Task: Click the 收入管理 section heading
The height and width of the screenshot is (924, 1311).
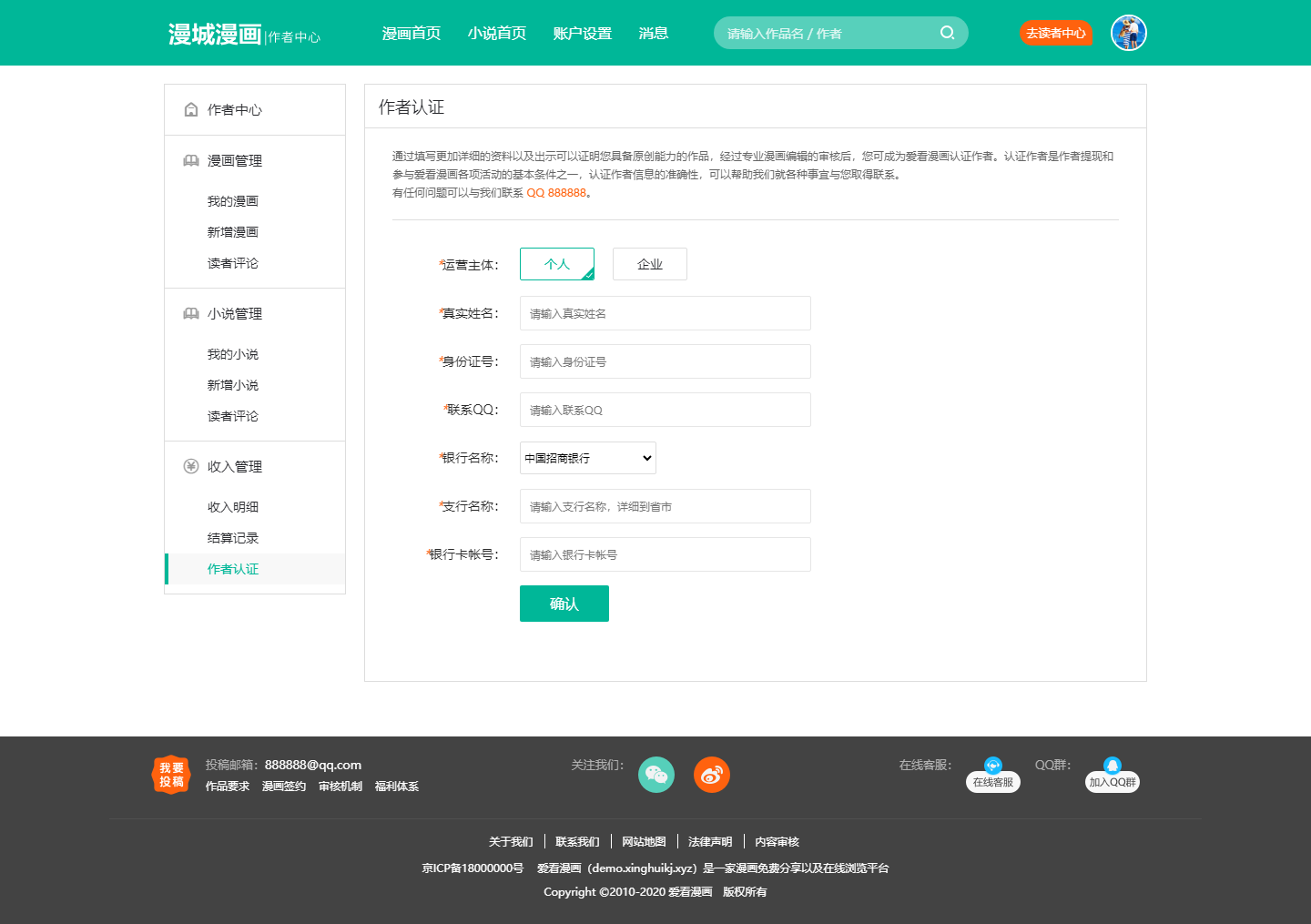Action: (x=235, y=467)
